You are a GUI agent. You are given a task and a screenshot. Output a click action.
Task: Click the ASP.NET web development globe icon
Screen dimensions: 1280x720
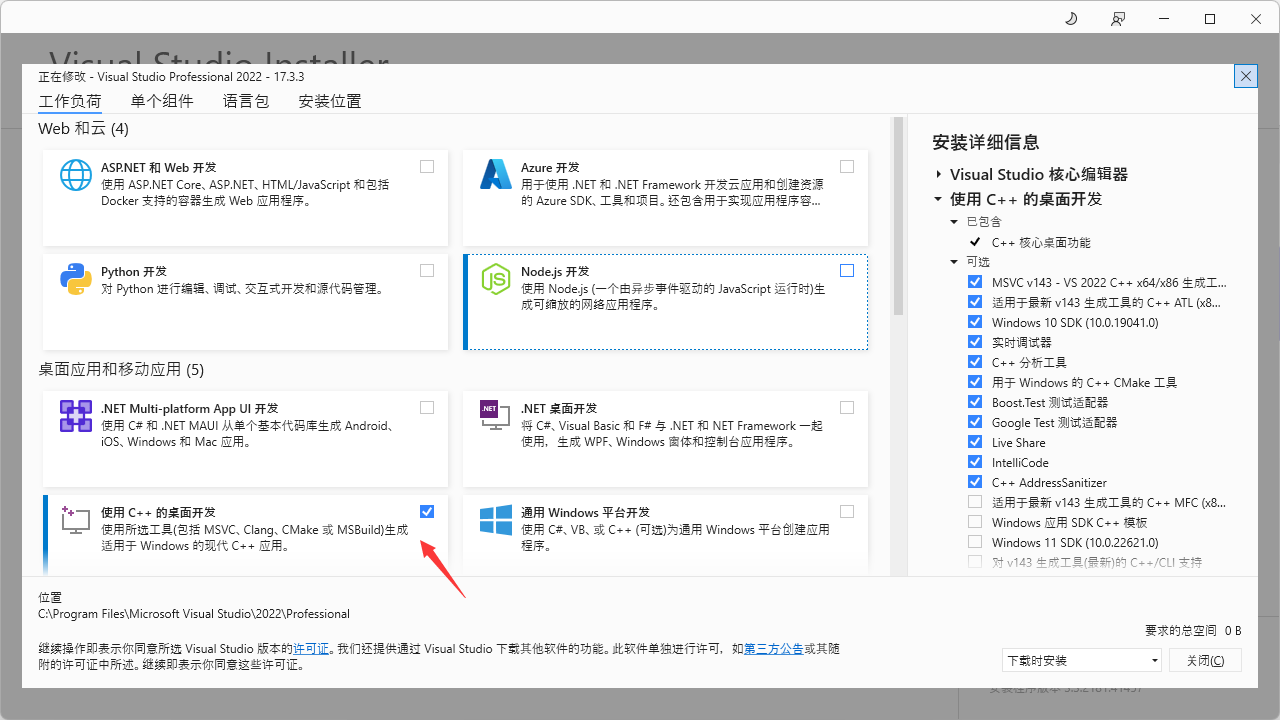click(x=76, y=175)
